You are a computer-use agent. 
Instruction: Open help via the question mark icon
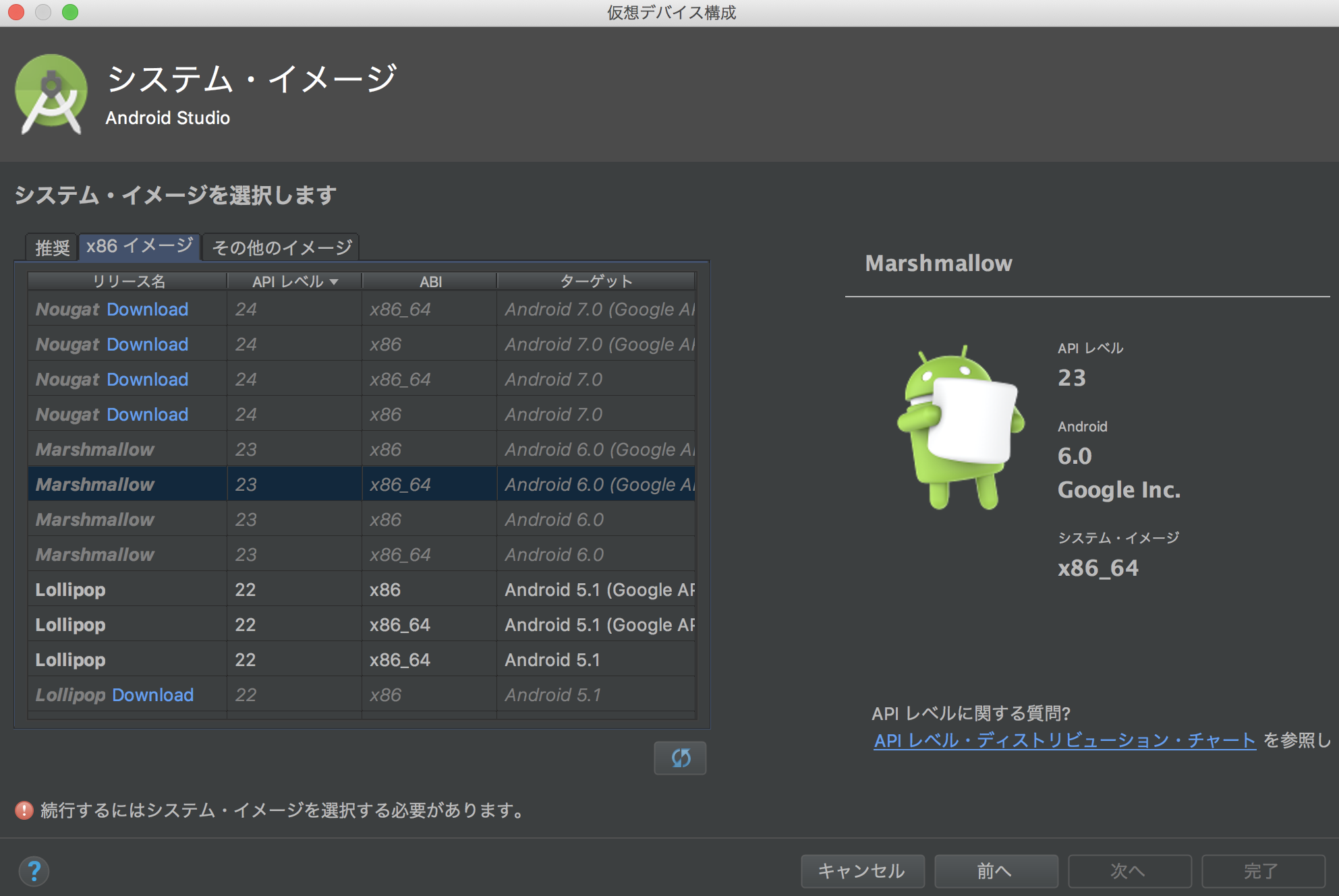[x=36, y=871]
